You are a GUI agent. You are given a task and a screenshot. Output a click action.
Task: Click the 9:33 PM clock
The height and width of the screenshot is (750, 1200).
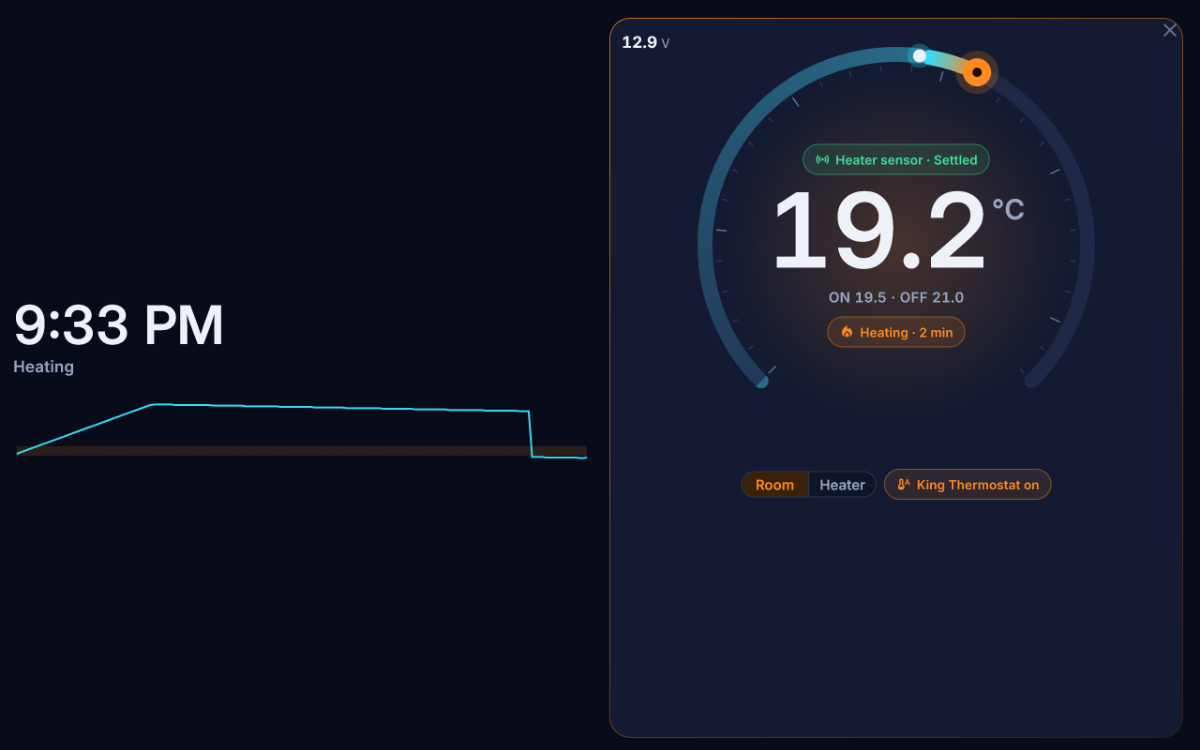point(119,325)
